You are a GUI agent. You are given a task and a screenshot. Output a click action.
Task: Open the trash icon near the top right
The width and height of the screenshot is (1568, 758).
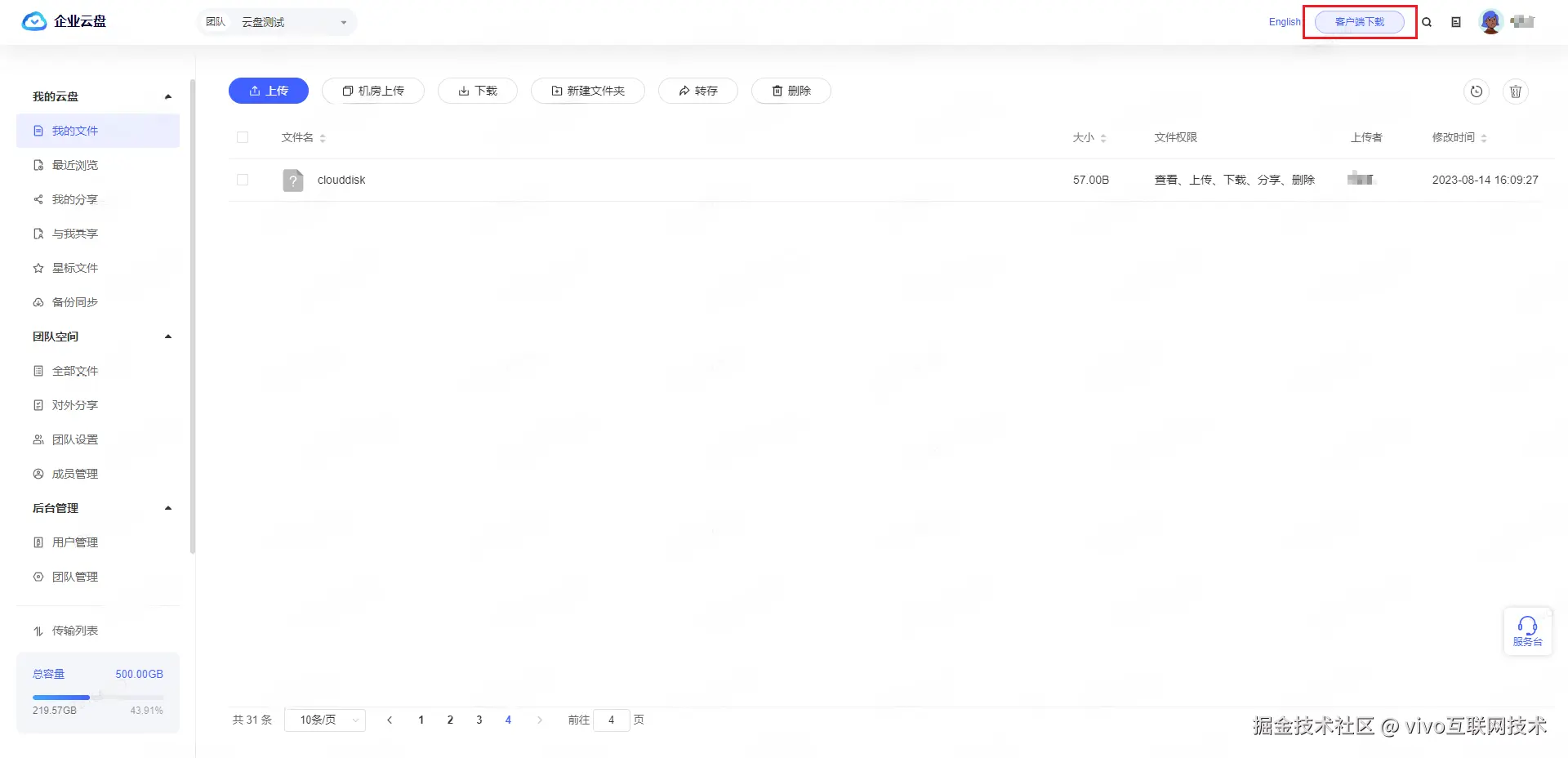[1516, 91]
